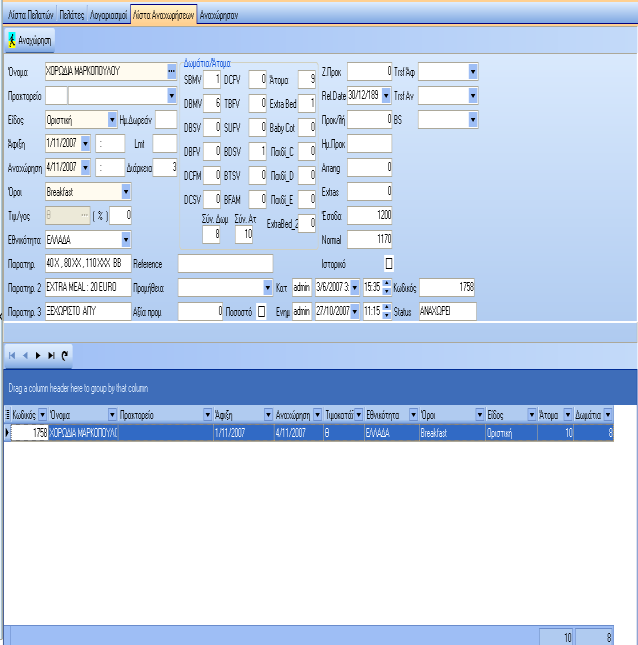This screenshot has height=645, width=638.
Task: Click the Αναχώρηση toolbar button with walking icon
Action: coord(30,40)
